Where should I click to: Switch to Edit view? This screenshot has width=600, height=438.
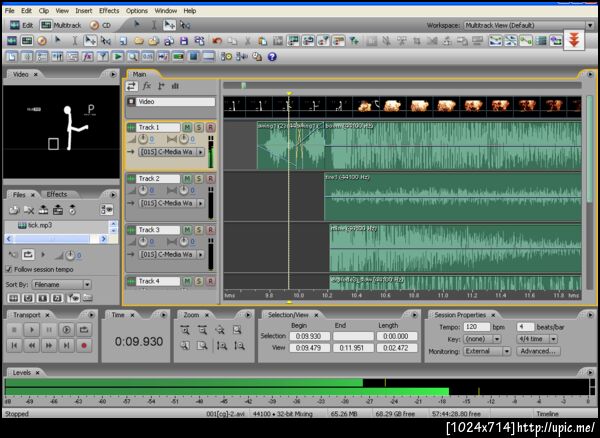pos(19,24)
